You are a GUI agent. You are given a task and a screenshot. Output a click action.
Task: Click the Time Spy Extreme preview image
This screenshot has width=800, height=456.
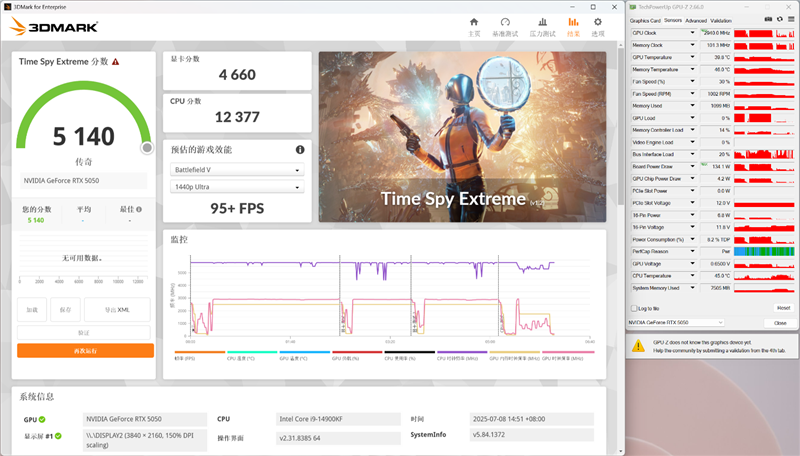tap(462, 136)
